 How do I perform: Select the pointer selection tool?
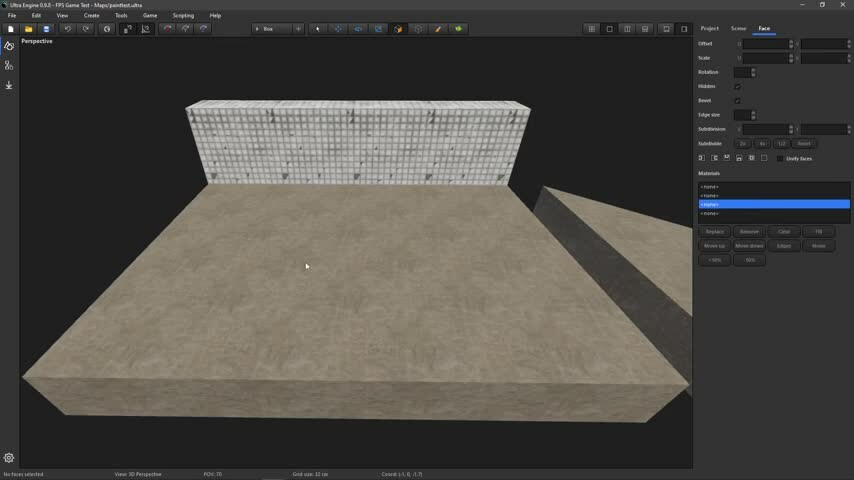pyautogui.click(x=318, y=29)
